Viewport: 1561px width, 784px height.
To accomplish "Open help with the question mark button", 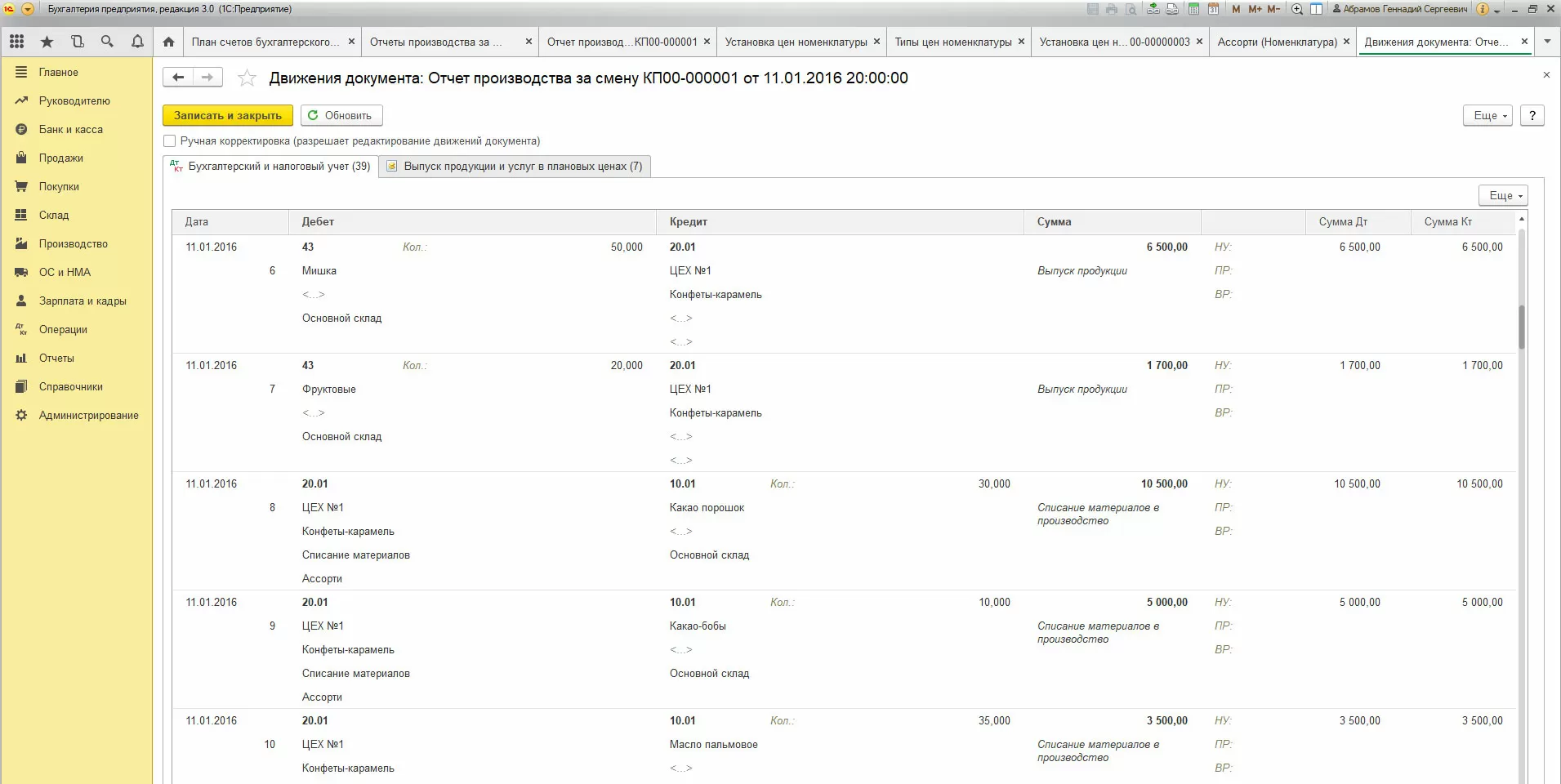I will (1532, 115).
